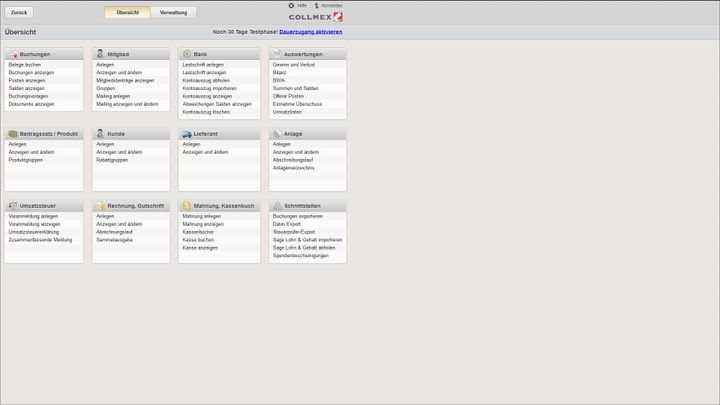The width and height of the screenshot is (720, 405).
Task: Open the Dauerzugang aktivieren link
Action: coord(310,32)
